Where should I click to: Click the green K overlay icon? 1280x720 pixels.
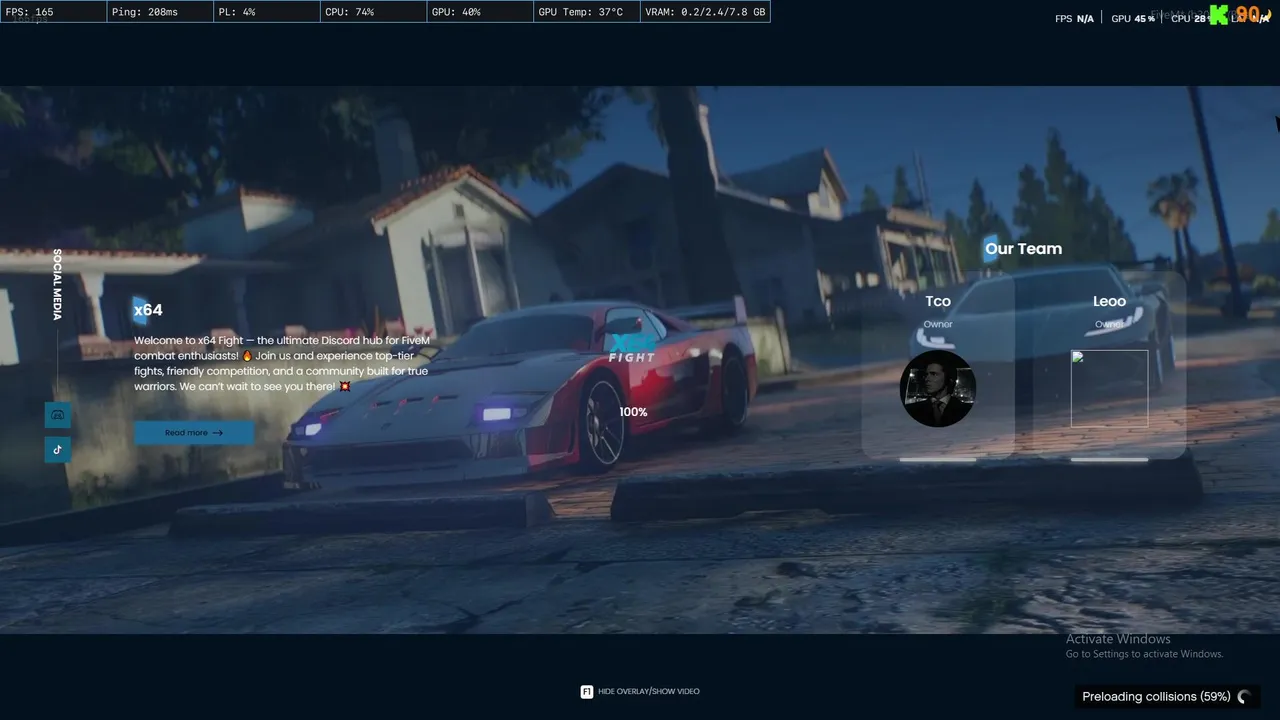pyautogui.click(x=1220, y=15)
